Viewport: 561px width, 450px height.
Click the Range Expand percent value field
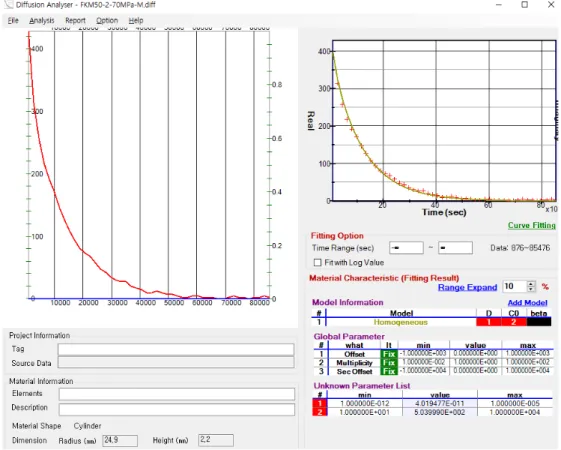click(514, 287)
